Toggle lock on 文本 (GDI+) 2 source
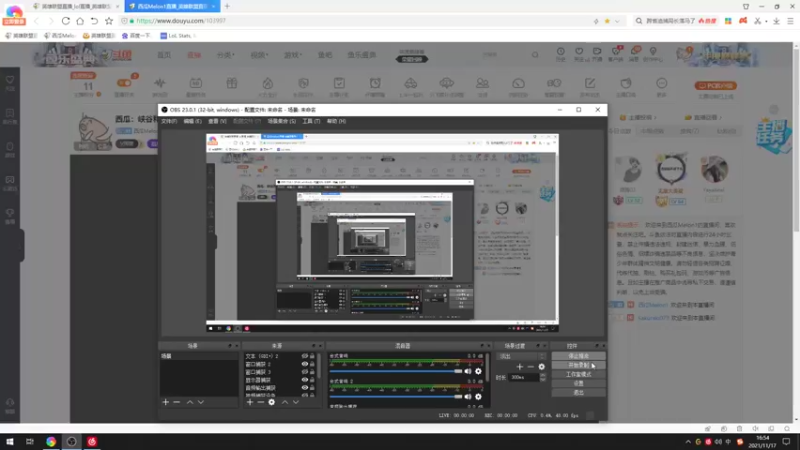The height and width of the screenshot is (450, 800). pyautogui.click(x=312, y=356)
